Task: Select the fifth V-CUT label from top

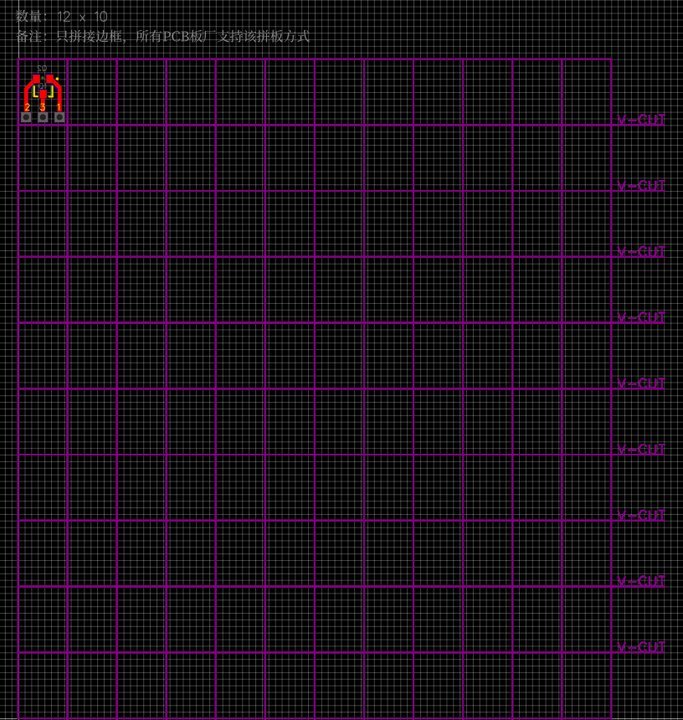Action: coord(641,383)
